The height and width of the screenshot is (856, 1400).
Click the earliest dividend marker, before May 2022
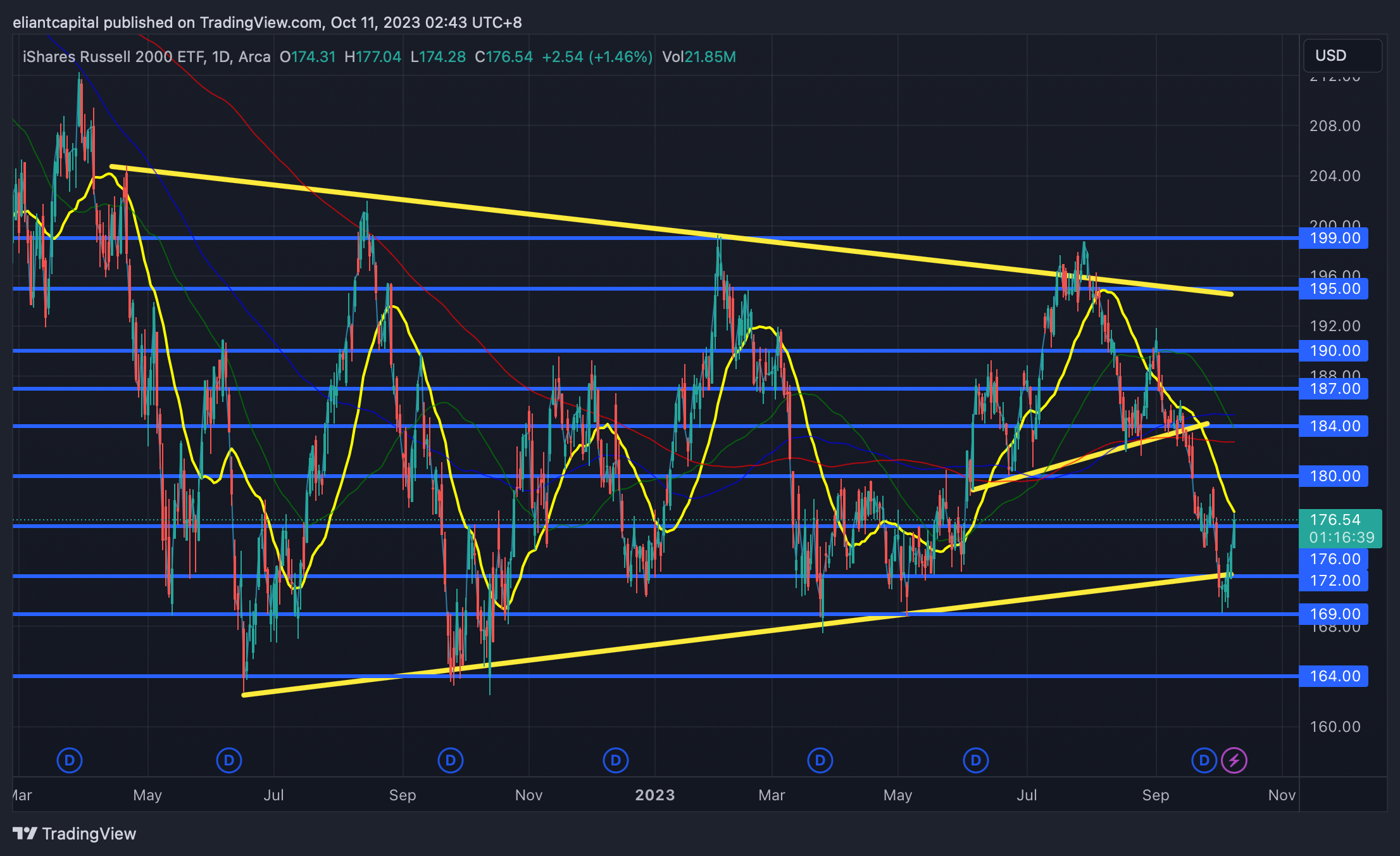point(70,760)
